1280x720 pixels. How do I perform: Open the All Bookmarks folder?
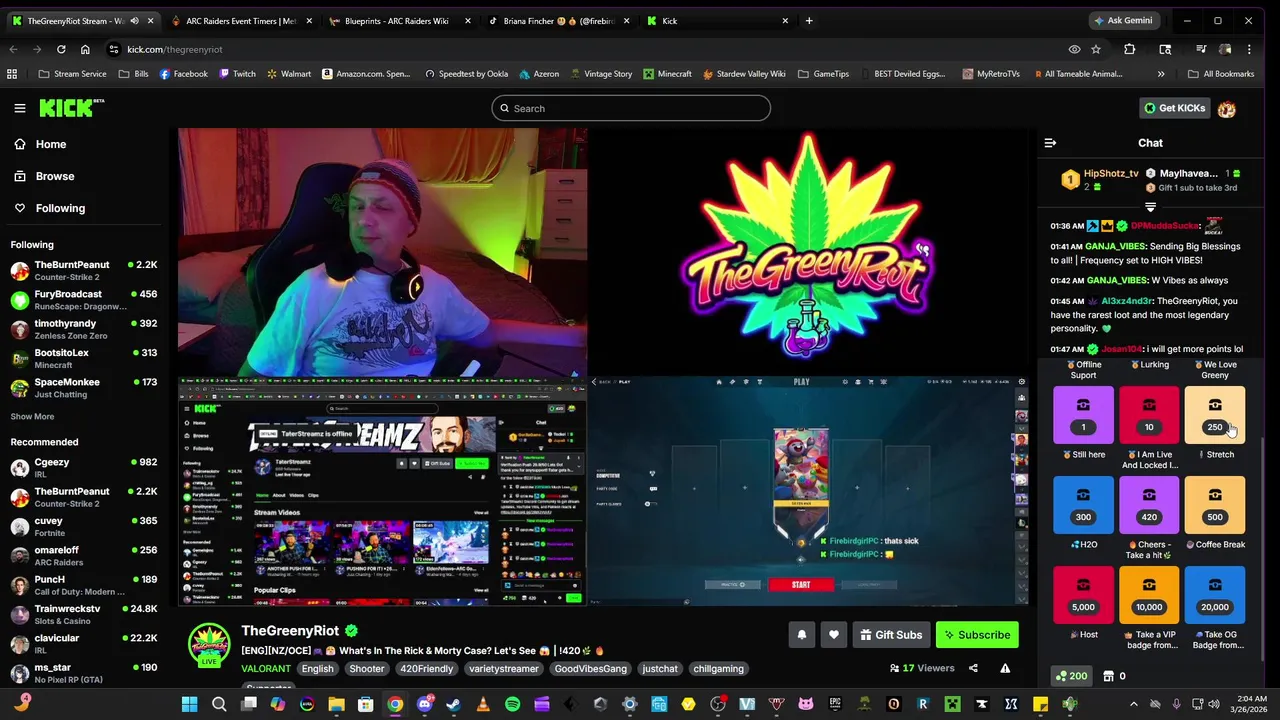[1220, 74]
